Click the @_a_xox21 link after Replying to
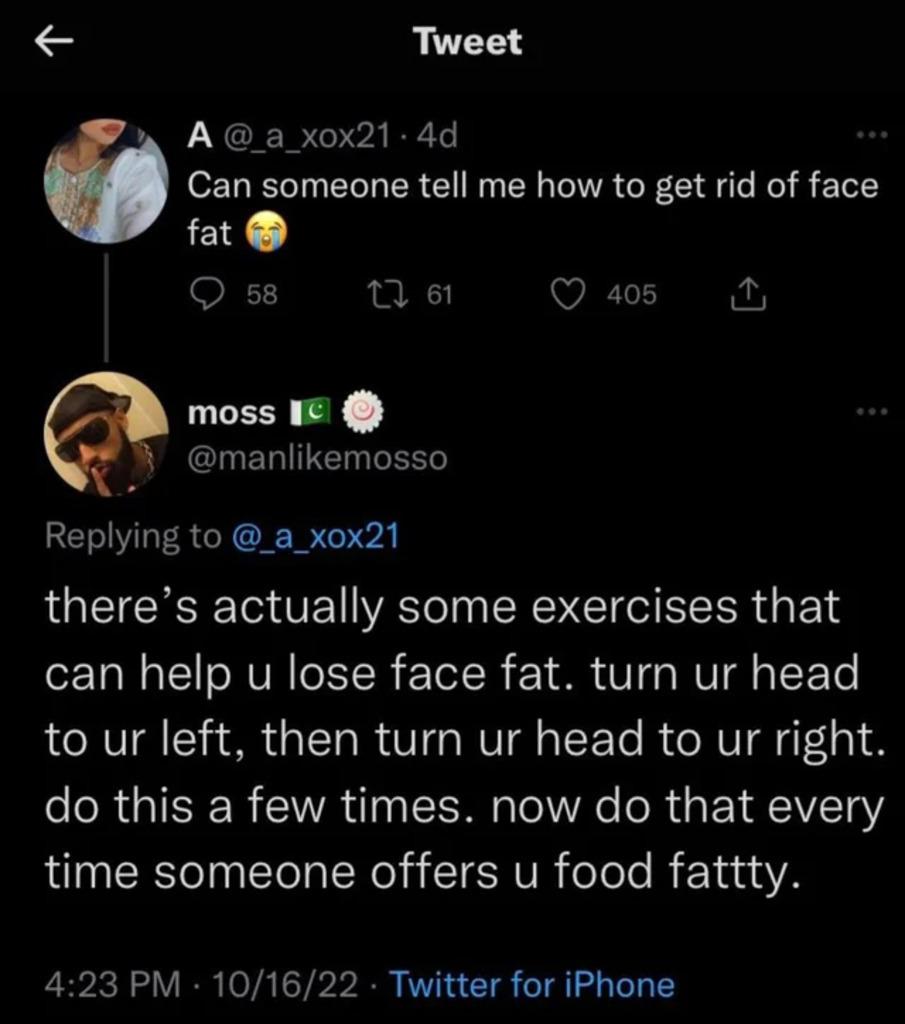905x1024 pixels. point(315,536)
